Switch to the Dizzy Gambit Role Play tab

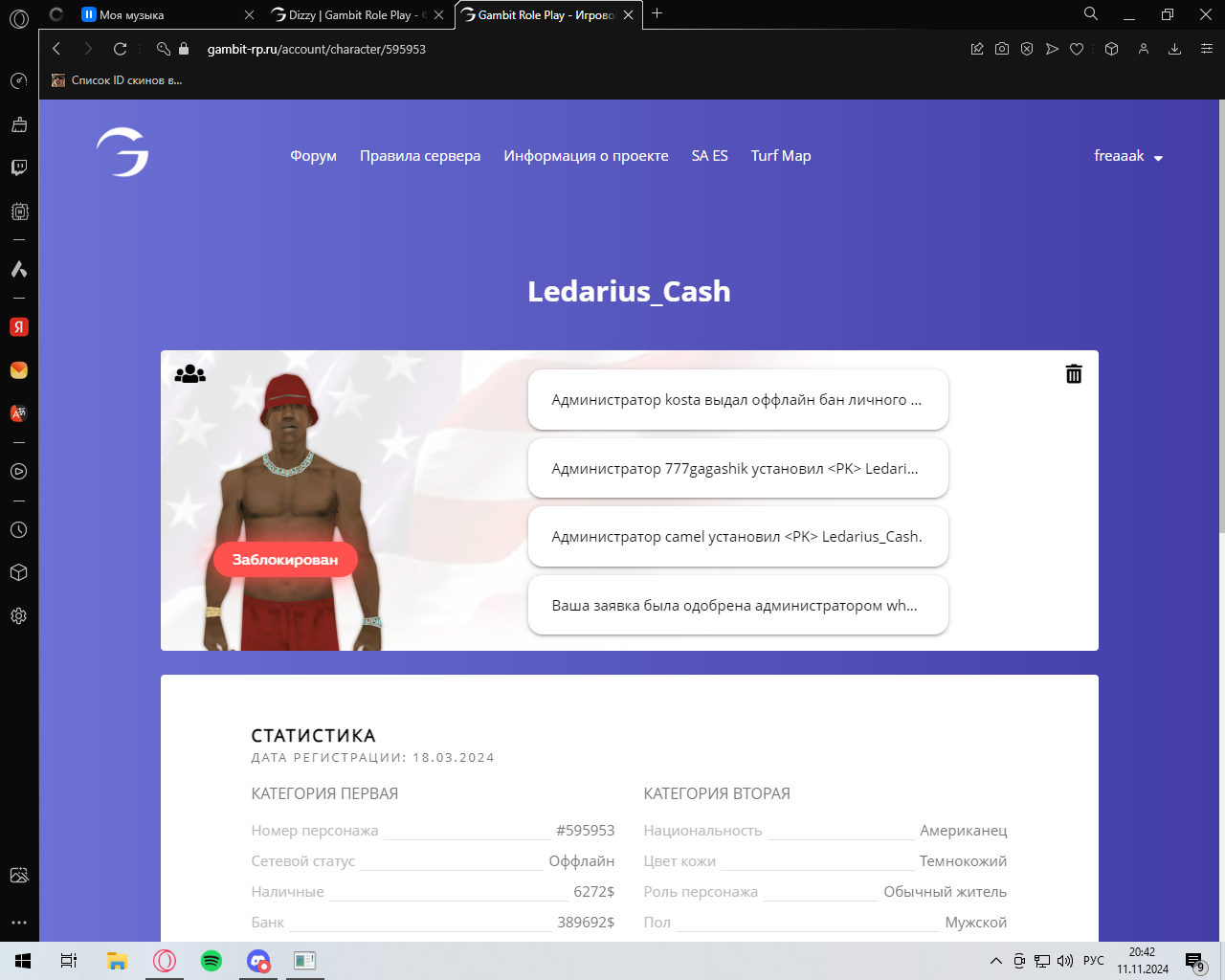pyautogui.click(x=350, y=15)
